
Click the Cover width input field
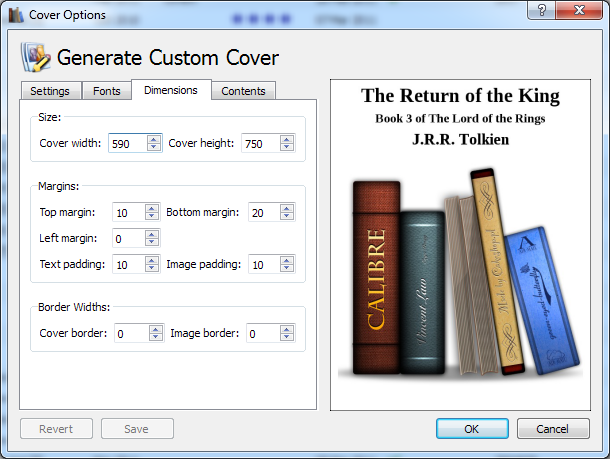[128, 144]
